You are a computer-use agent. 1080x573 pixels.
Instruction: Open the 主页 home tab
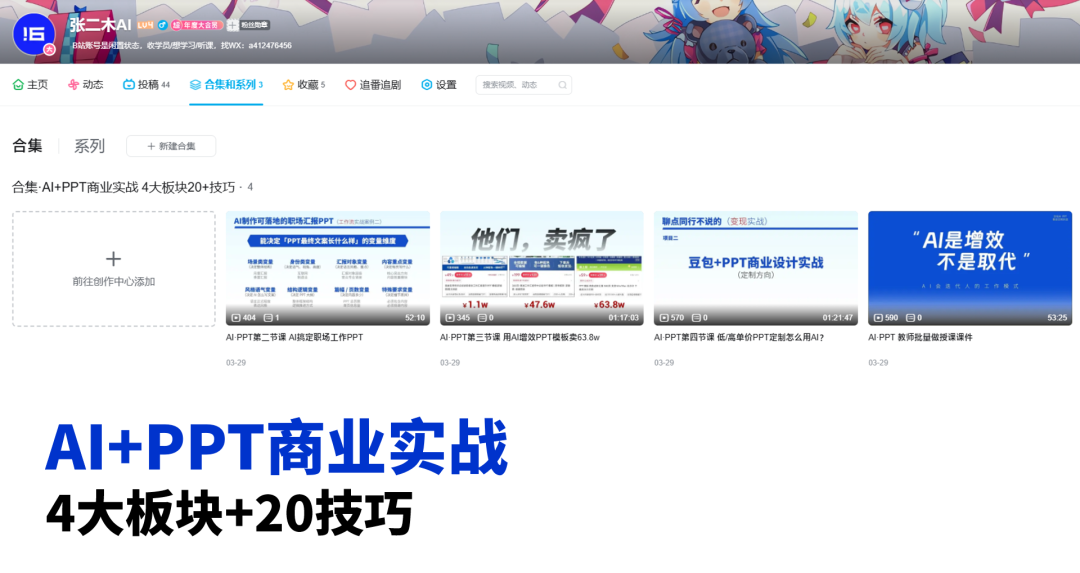click(x=30, y=85)
